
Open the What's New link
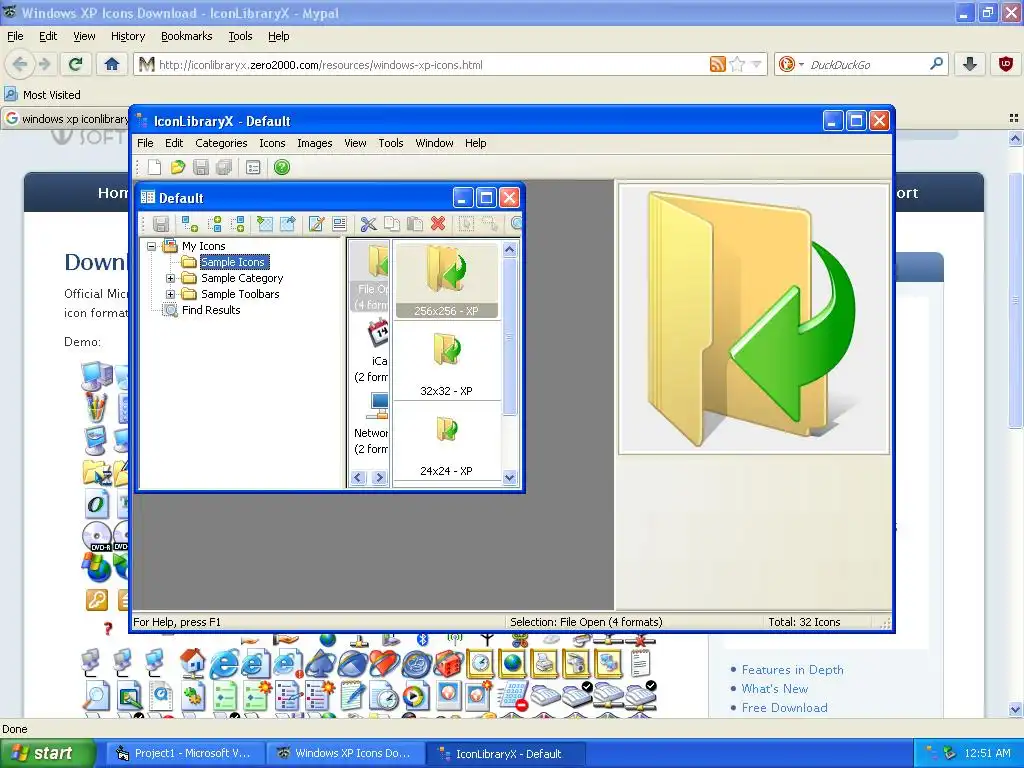tap(775, 688)
